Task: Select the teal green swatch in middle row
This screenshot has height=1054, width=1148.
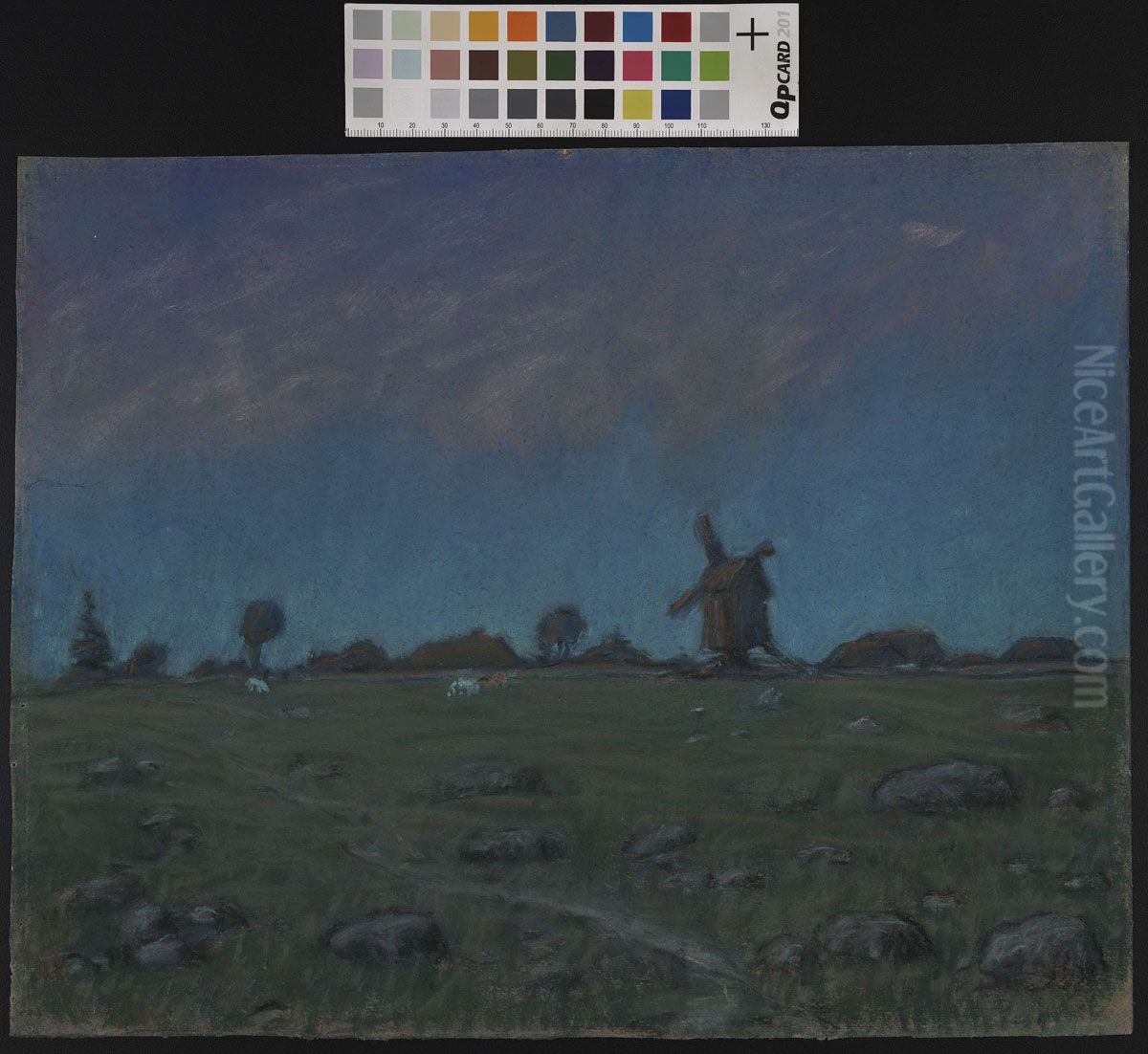Action: coord(675,64)
